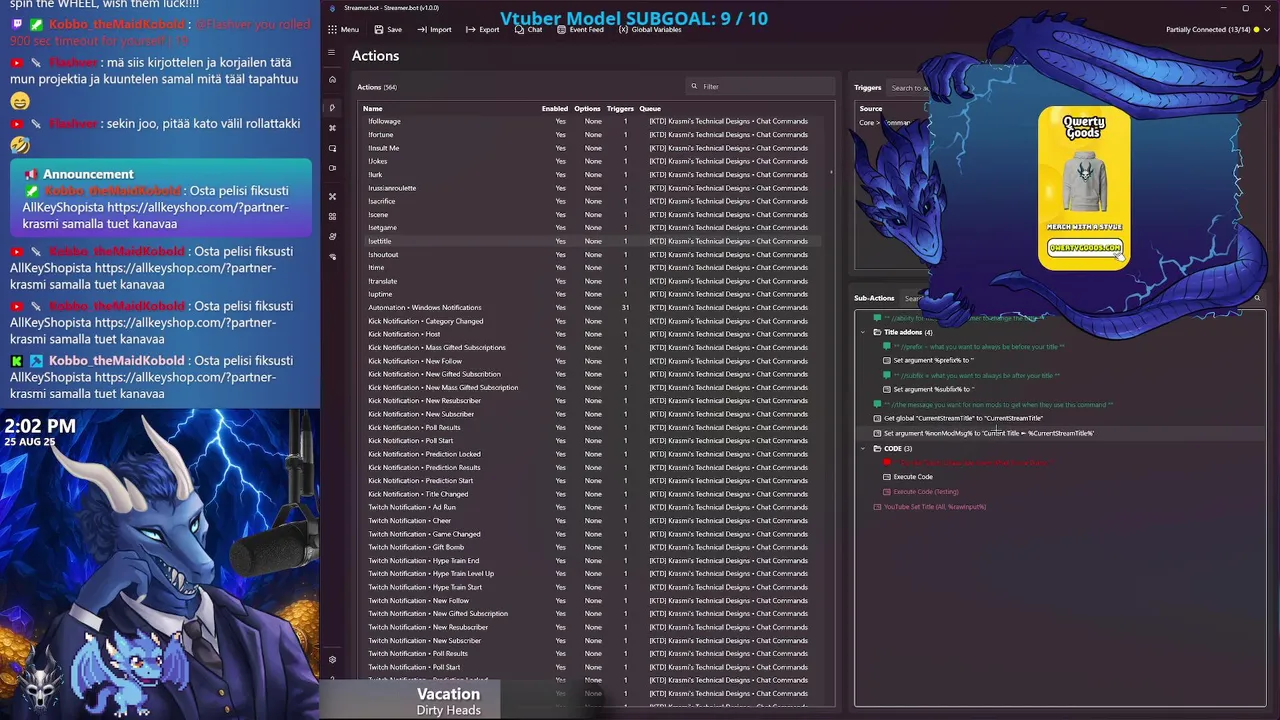This screenshot has height=720, width=1280.
Task: Open the sidebar user-settings icon
Action: (332, 237)
